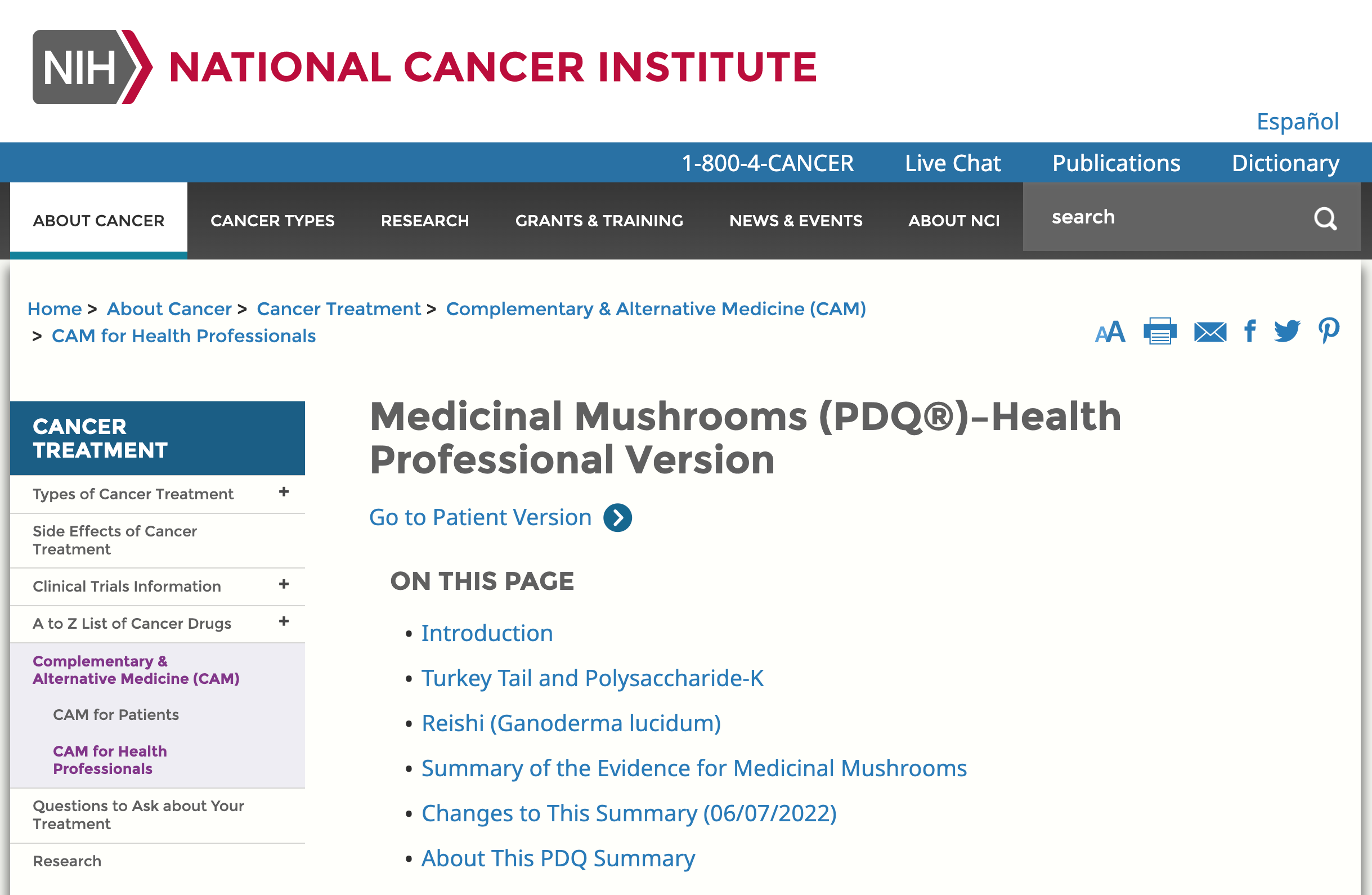This screenshot has width=1372, height=895.
Task: Open the Cancer Types menu
Action: point(272,221)
